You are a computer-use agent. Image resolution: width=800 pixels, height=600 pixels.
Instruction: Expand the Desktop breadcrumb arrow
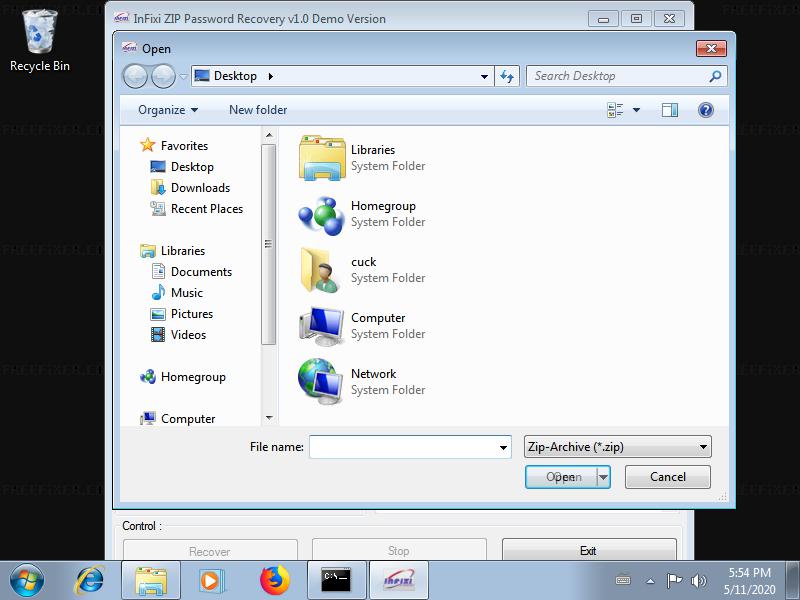[271, 77]
